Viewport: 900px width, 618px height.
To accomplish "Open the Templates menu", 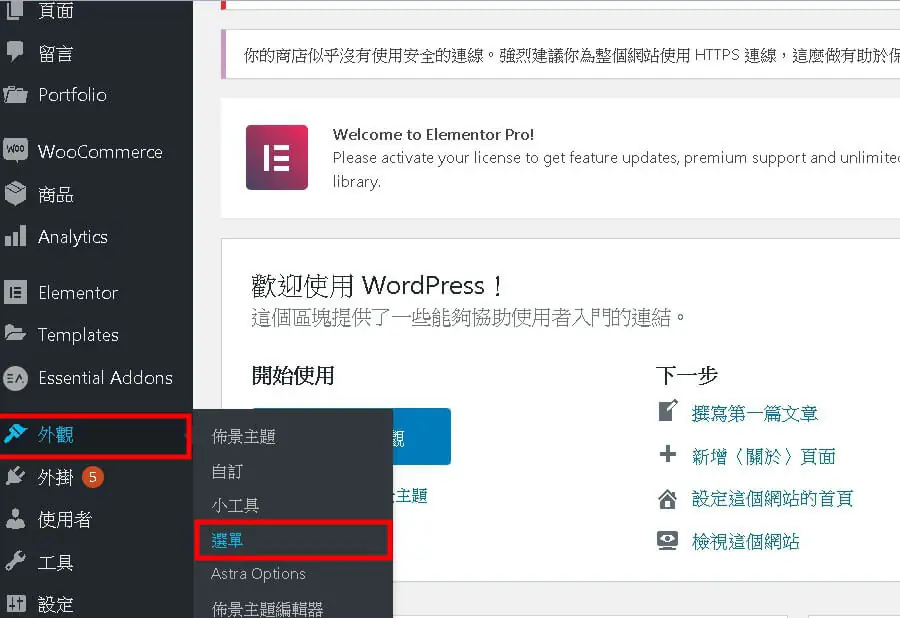I will point(96,335).
